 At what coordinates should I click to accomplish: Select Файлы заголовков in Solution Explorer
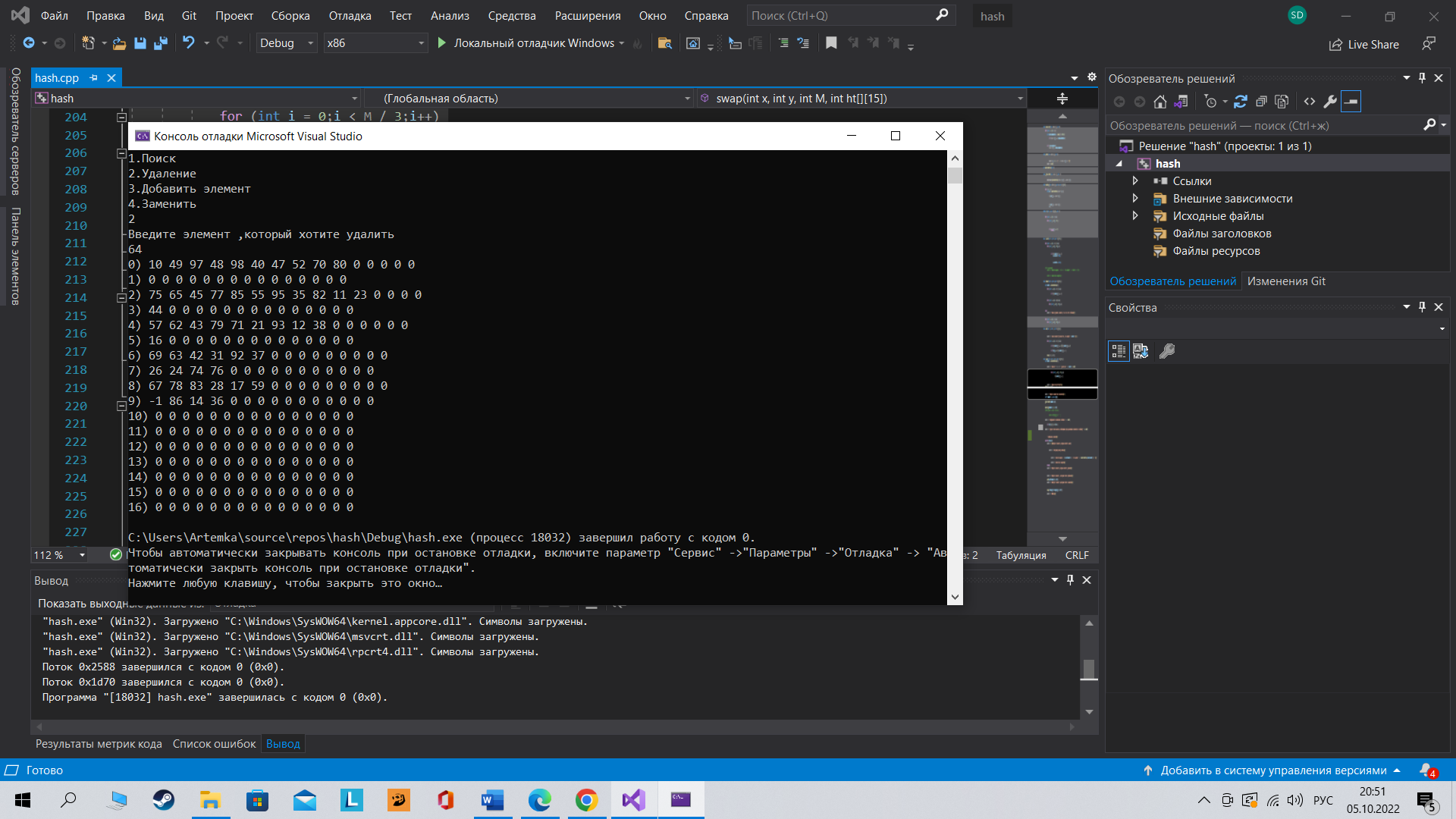1222,234
